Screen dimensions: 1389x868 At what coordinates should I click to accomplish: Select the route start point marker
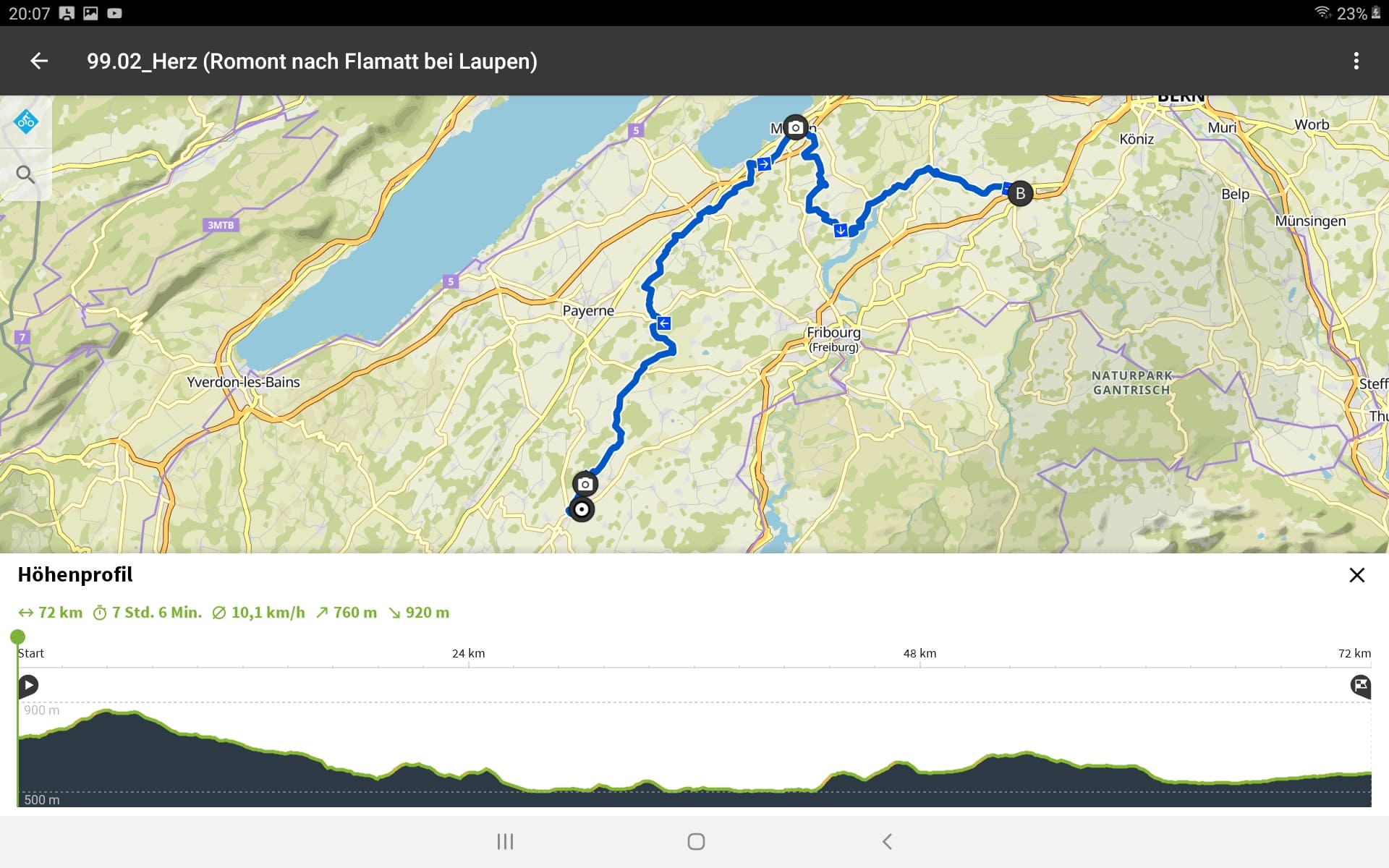click(582, 509)
